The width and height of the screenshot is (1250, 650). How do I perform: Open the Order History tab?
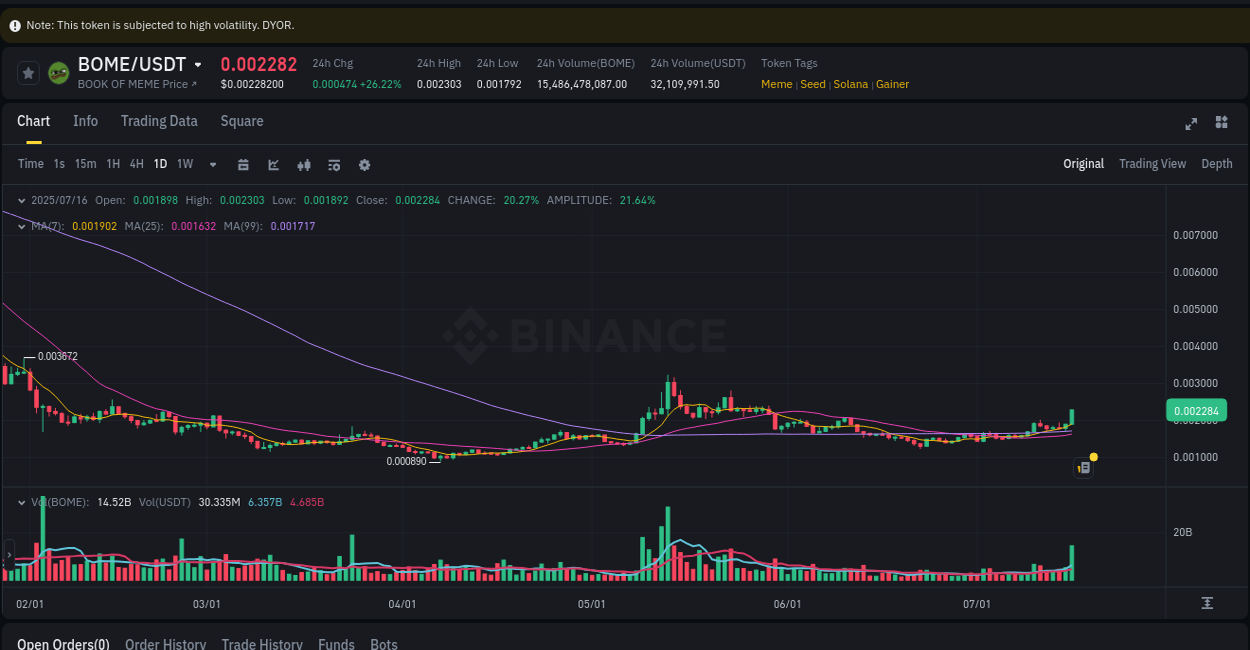pyautogui.click(x=165, y=643)
